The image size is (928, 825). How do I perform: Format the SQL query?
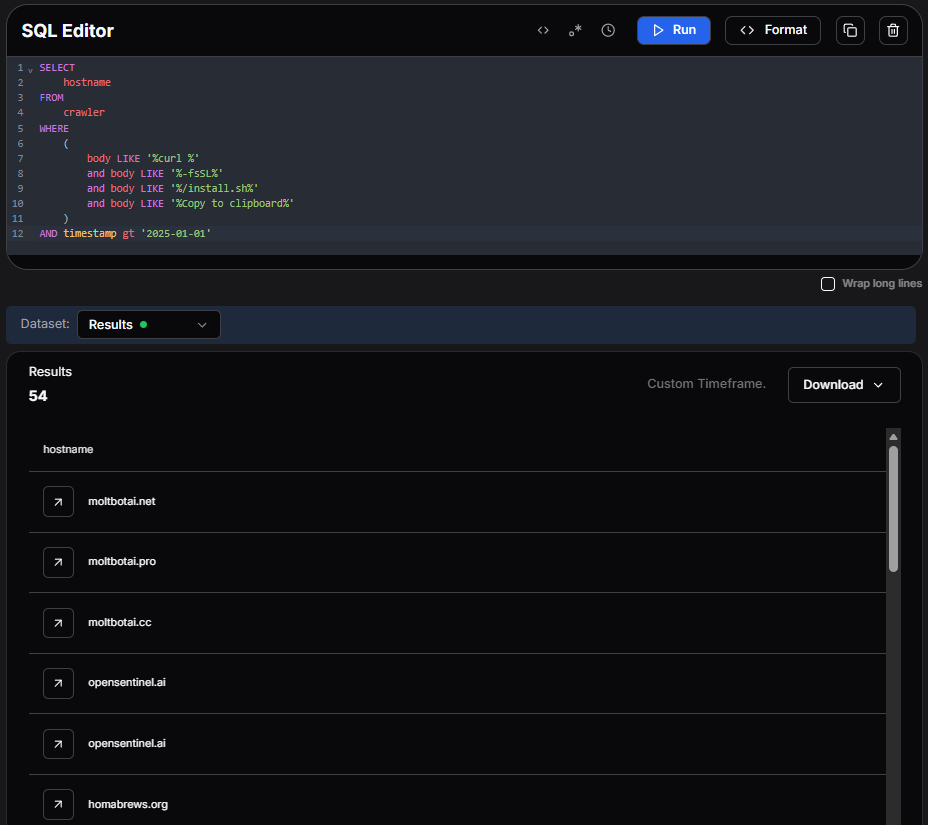pyautogui.click(x=772, y=30)
